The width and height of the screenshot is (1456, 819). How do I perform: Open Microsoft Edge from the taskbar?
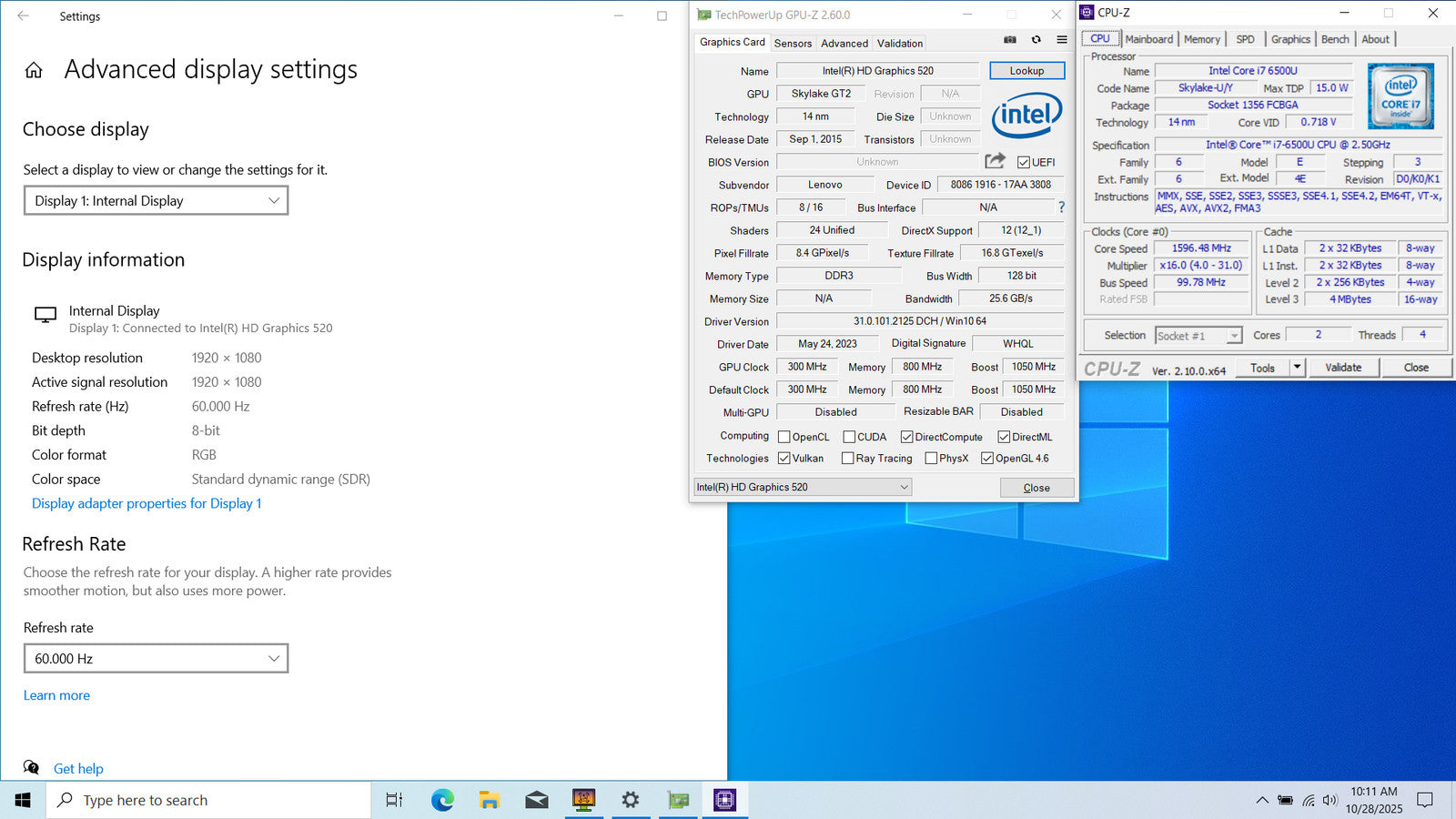(x=442, y=800)
